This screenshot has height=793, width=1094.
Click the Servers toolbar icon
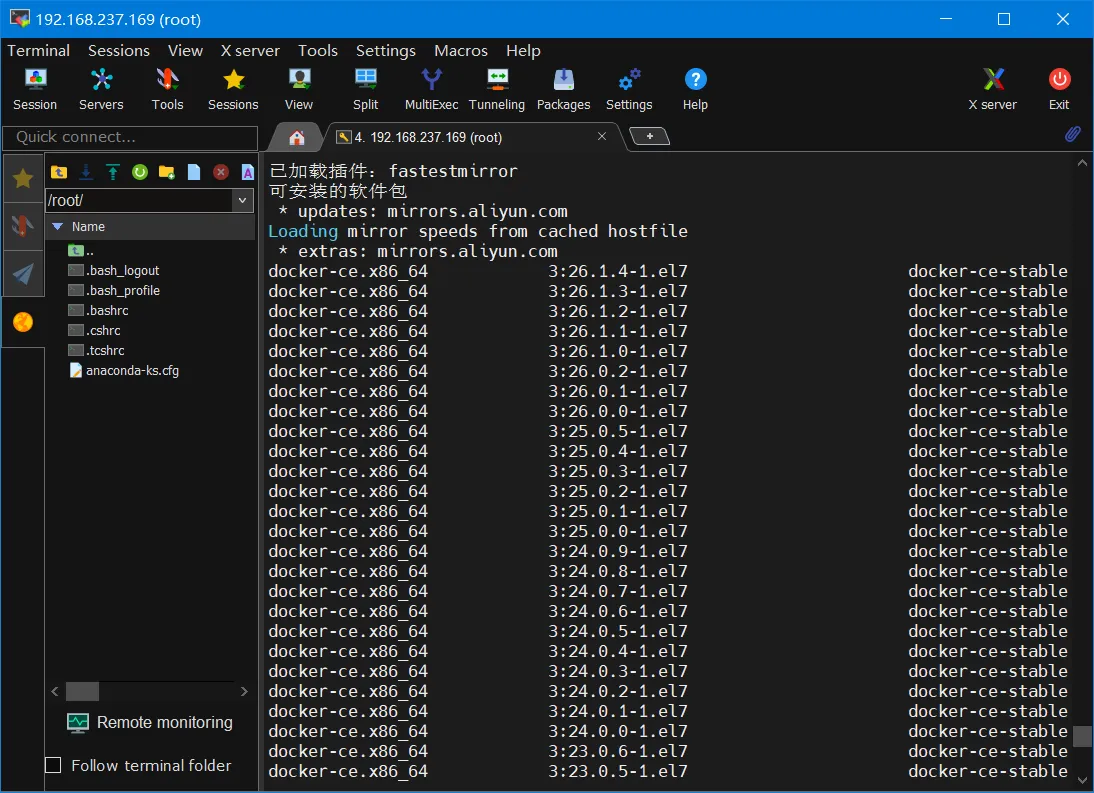101,89
